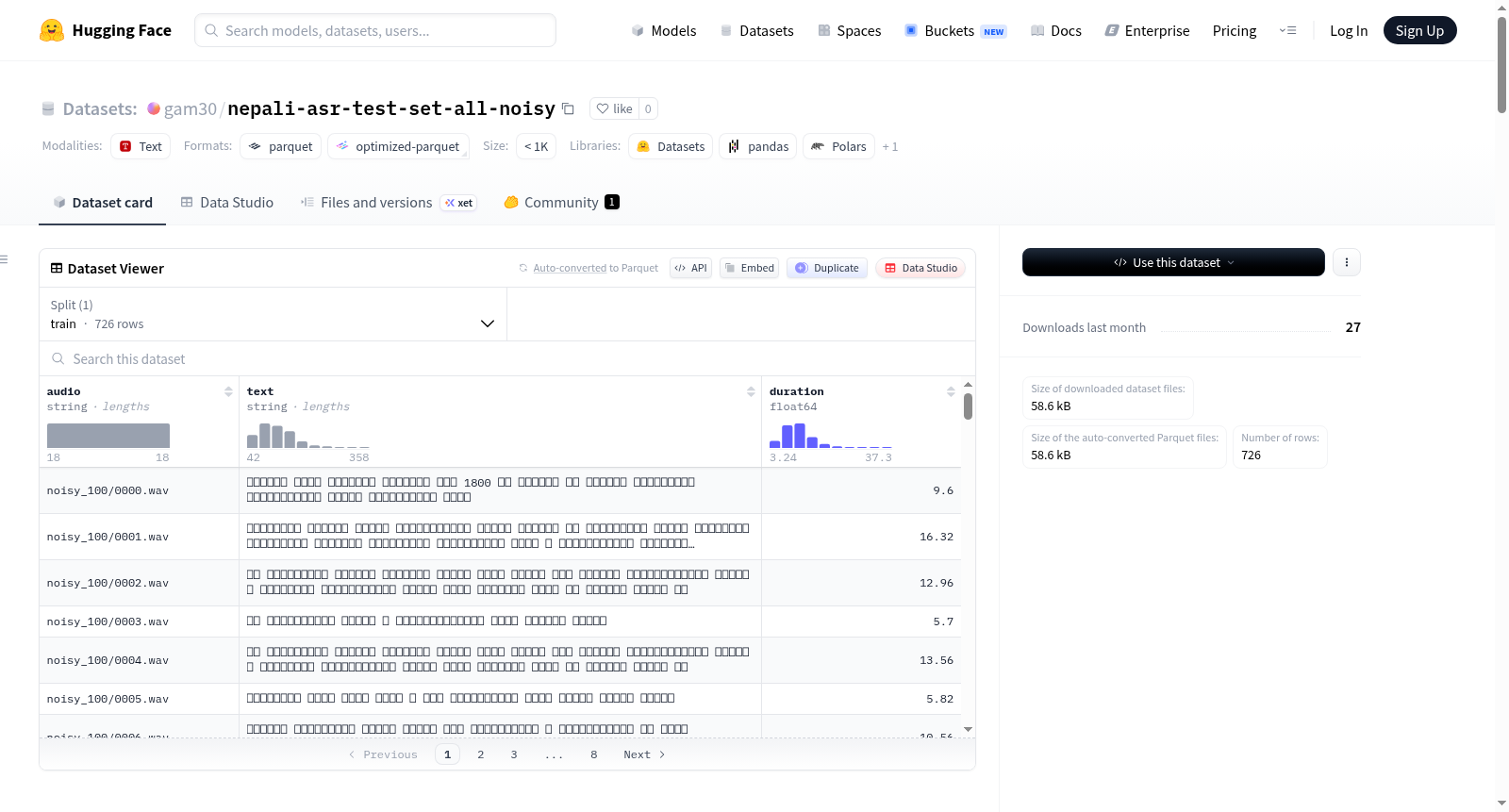Open the Use this dataset dropdown

1173,262
